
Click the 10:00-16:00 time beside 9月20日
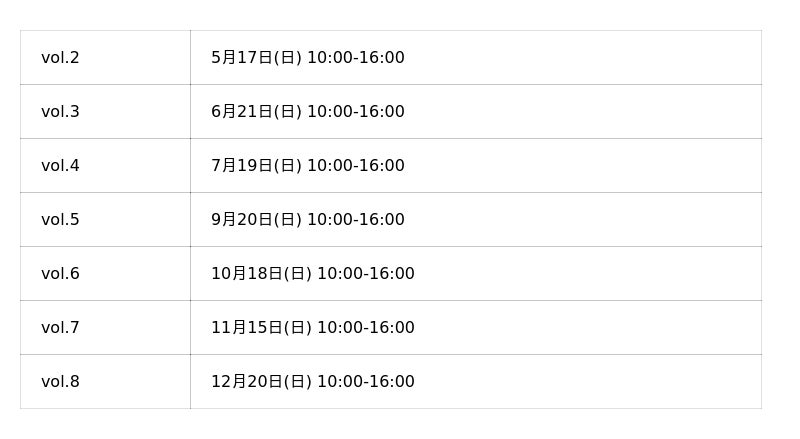click(x=355, y=220)
